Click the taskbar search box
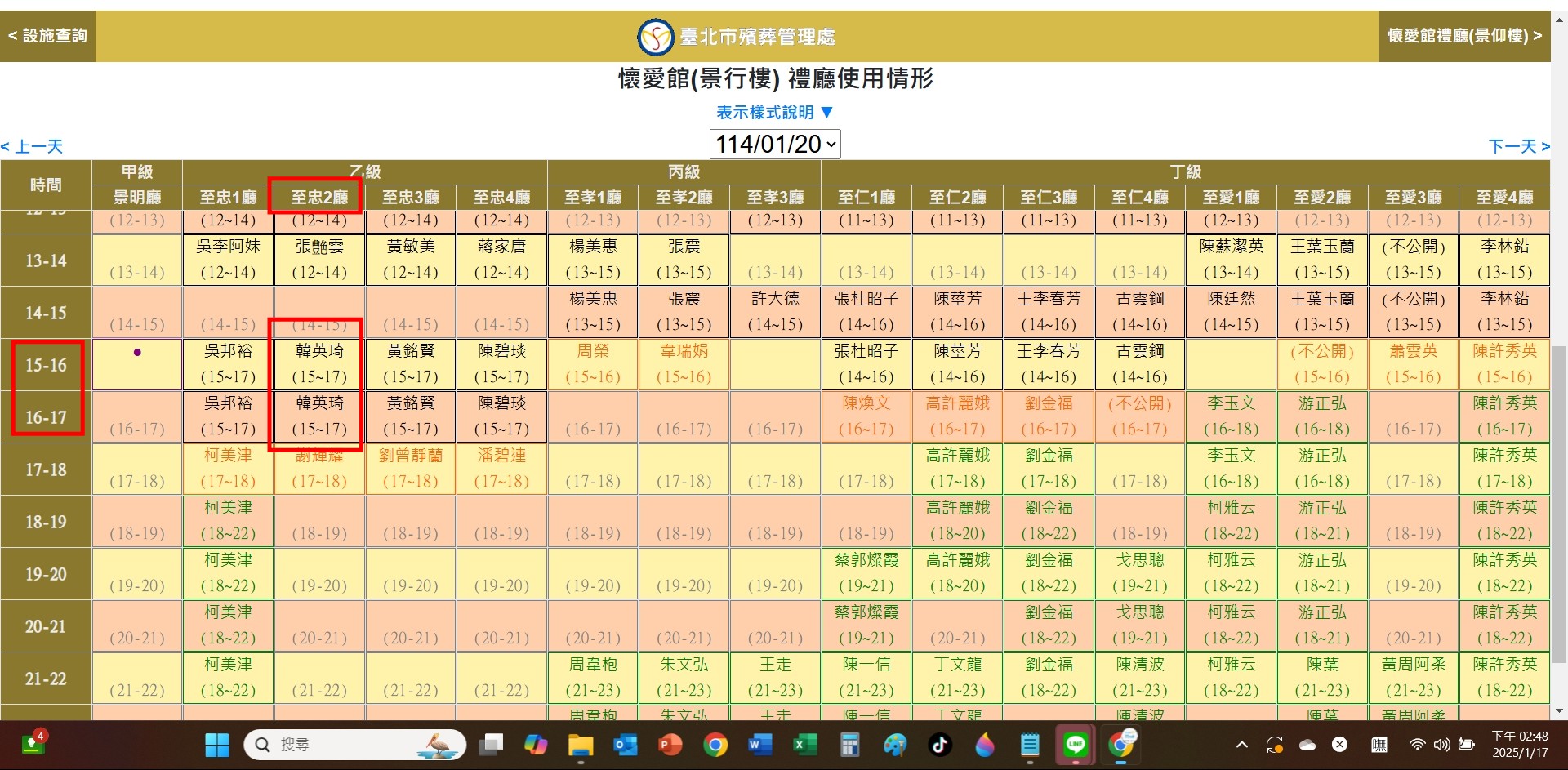 tap(355, 745)
